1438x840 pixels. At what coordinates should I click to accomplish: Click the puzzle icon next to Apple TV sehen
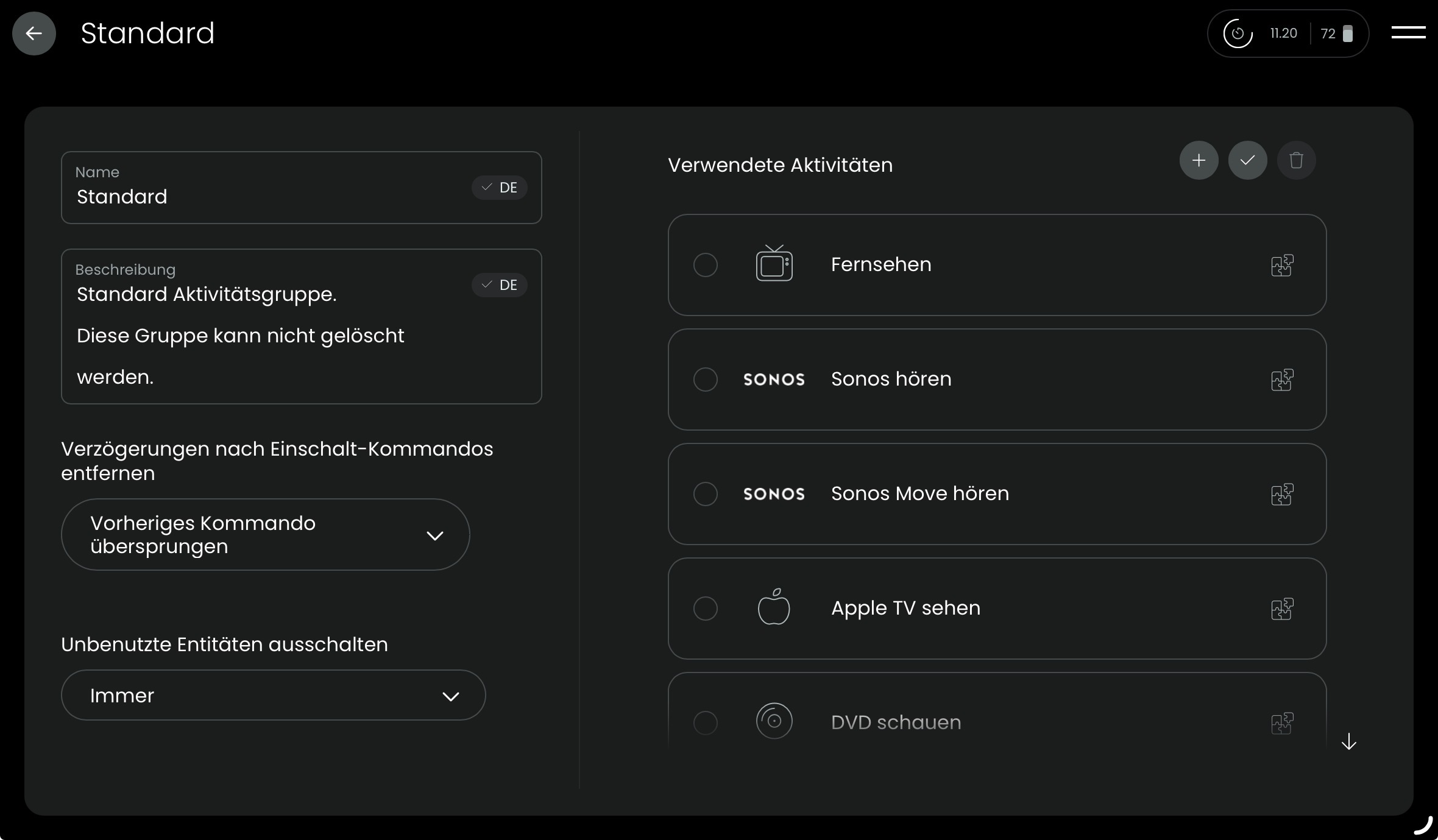pyautogui.click(x=1282, y=609)
